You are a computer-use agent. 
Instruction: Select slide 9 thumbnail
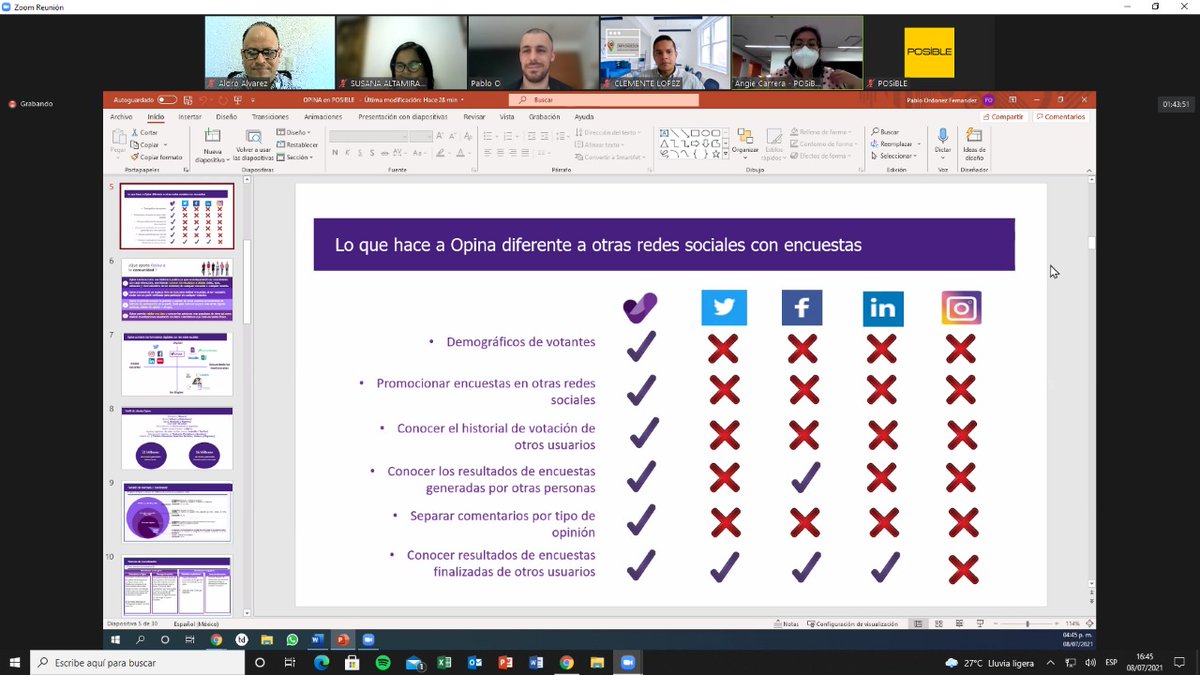[x=177, y=512]
